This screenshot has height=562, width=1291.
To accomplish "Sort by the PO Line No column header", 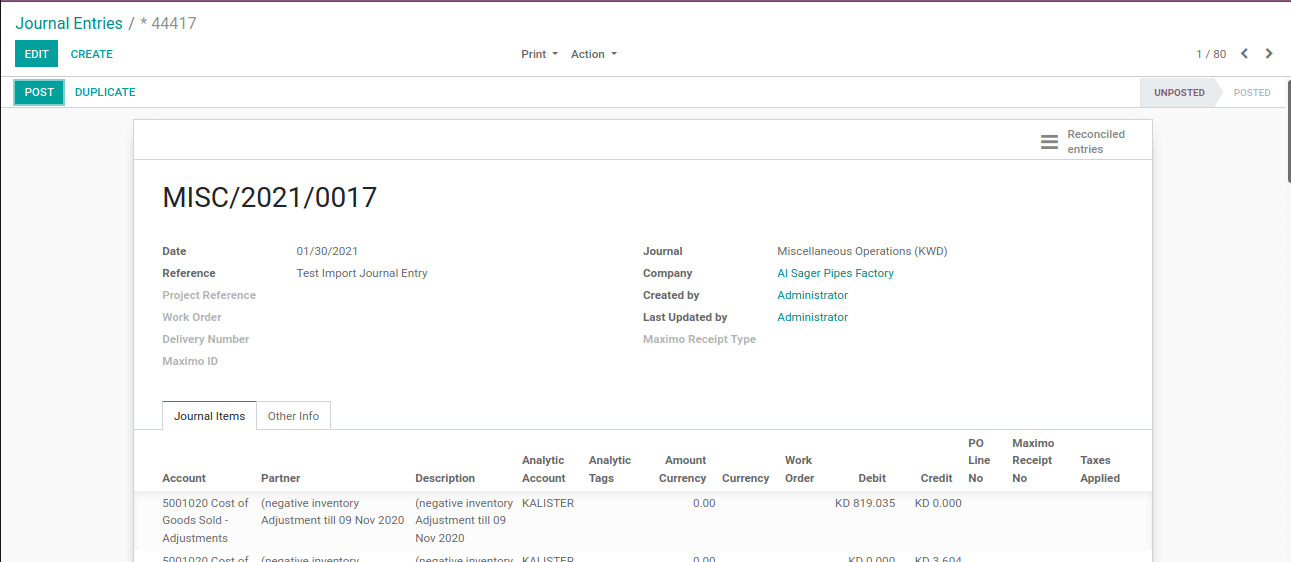I will click(x=979, y=460).
